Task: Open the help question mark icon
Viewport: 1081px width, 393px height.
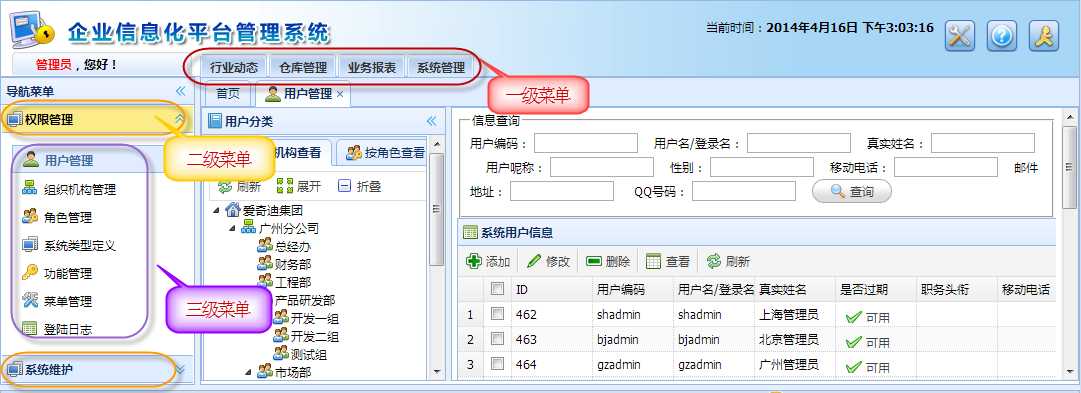Action: [x=1002, y=36]
